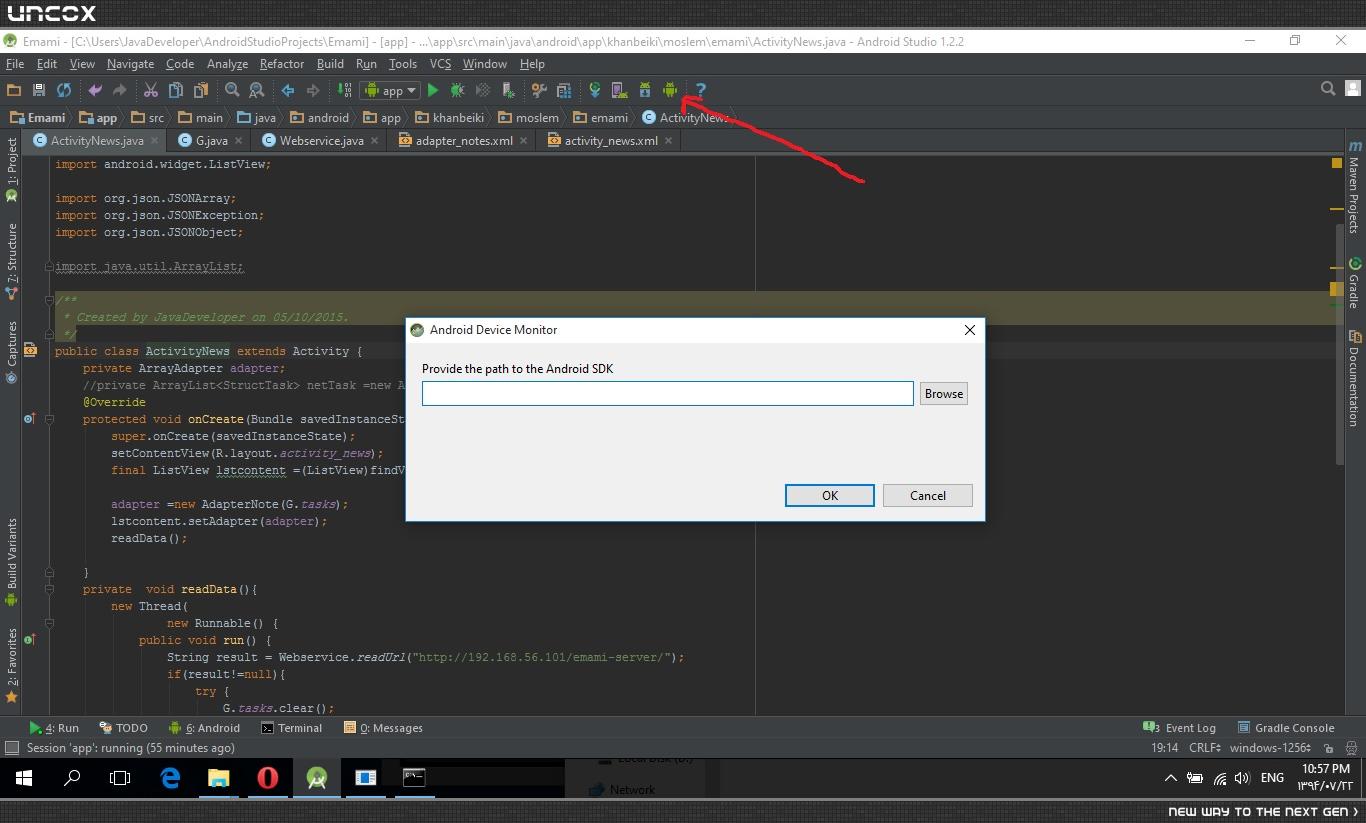Open the Favorites side panel
1366x823 pixels.
click(x=11, y=665)
